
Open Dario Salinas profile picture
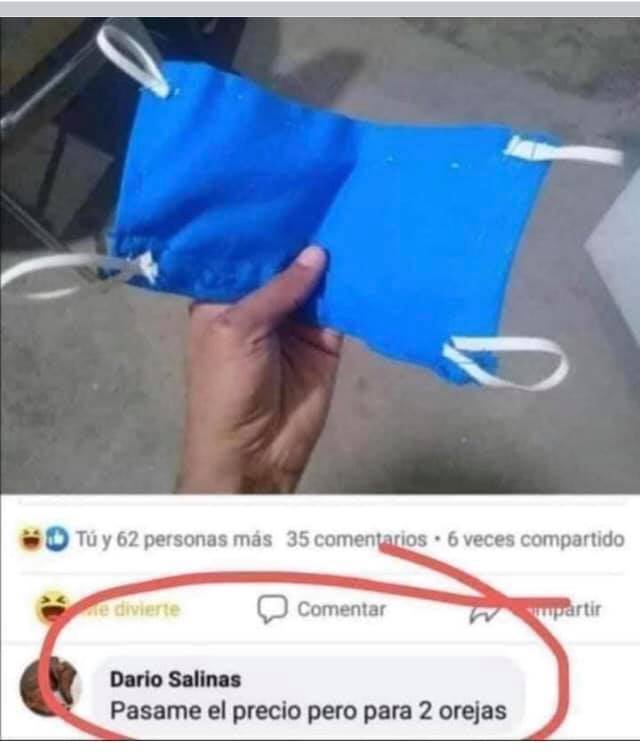(50, 687)
